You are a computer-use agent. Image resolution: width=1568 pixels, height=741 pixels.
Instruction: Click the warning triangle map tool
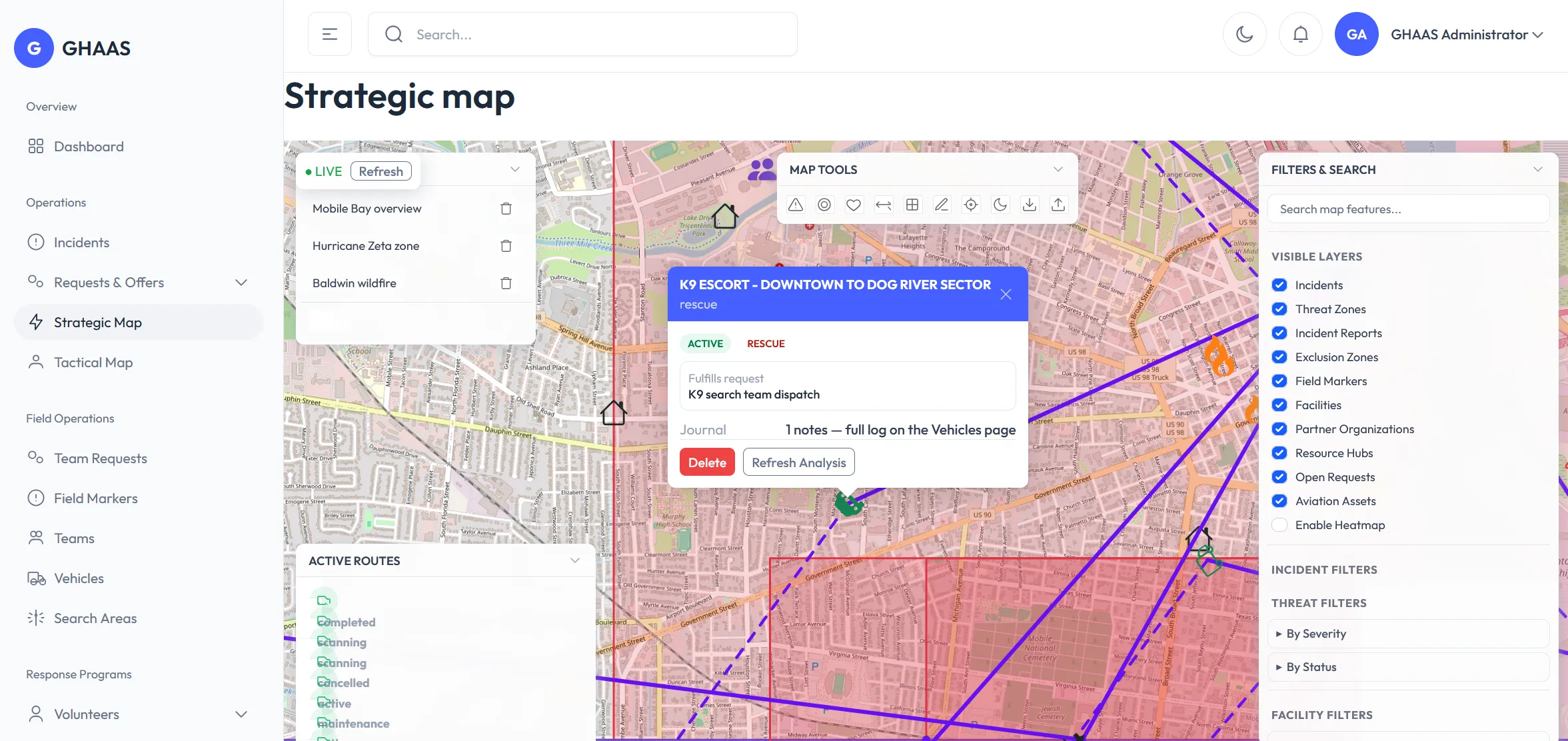tap(796, 205)
